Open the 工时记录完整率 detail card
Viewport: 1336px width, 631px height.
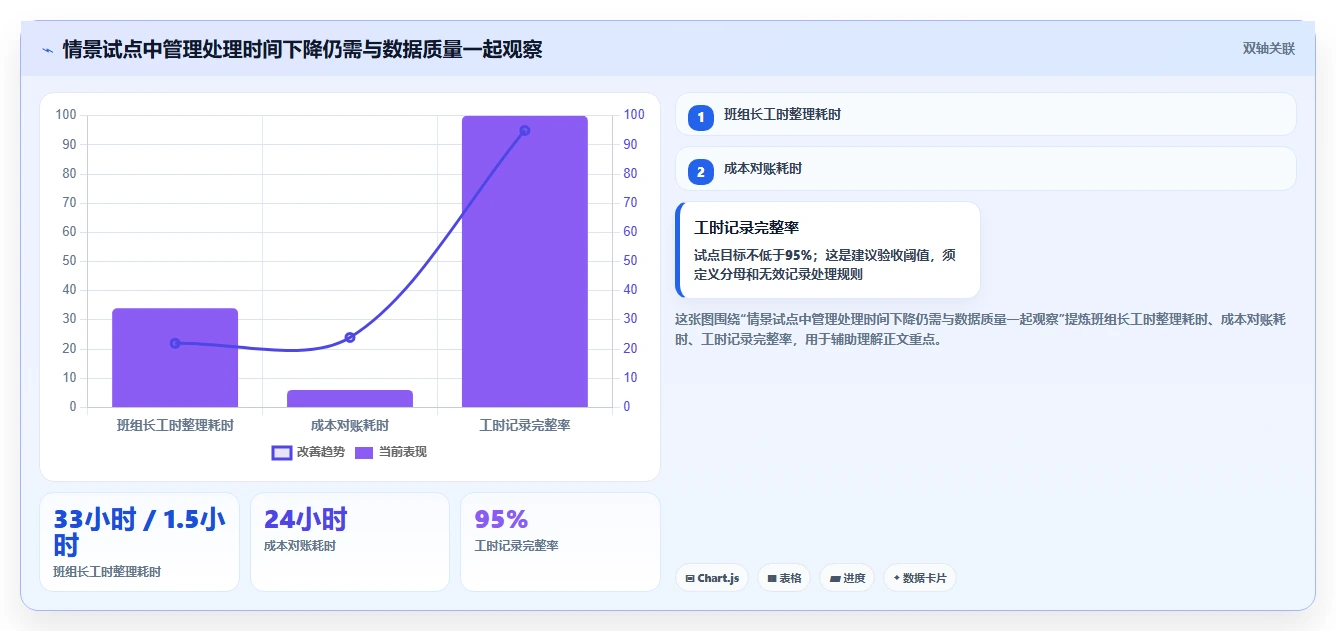828,250
